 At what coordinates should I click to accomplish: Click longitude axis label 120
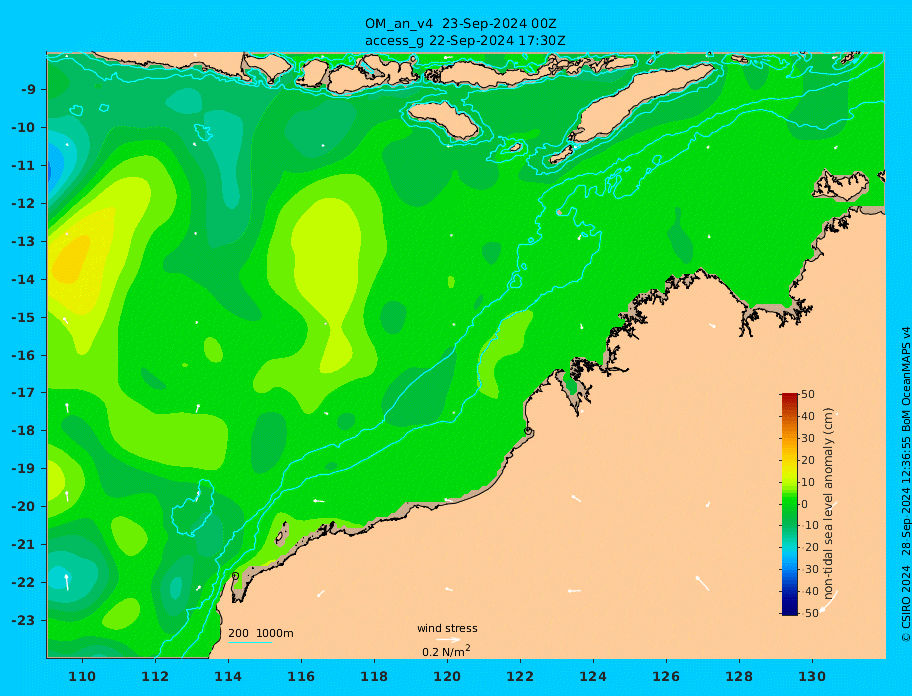pyautogui.click(x=447, y=677)
